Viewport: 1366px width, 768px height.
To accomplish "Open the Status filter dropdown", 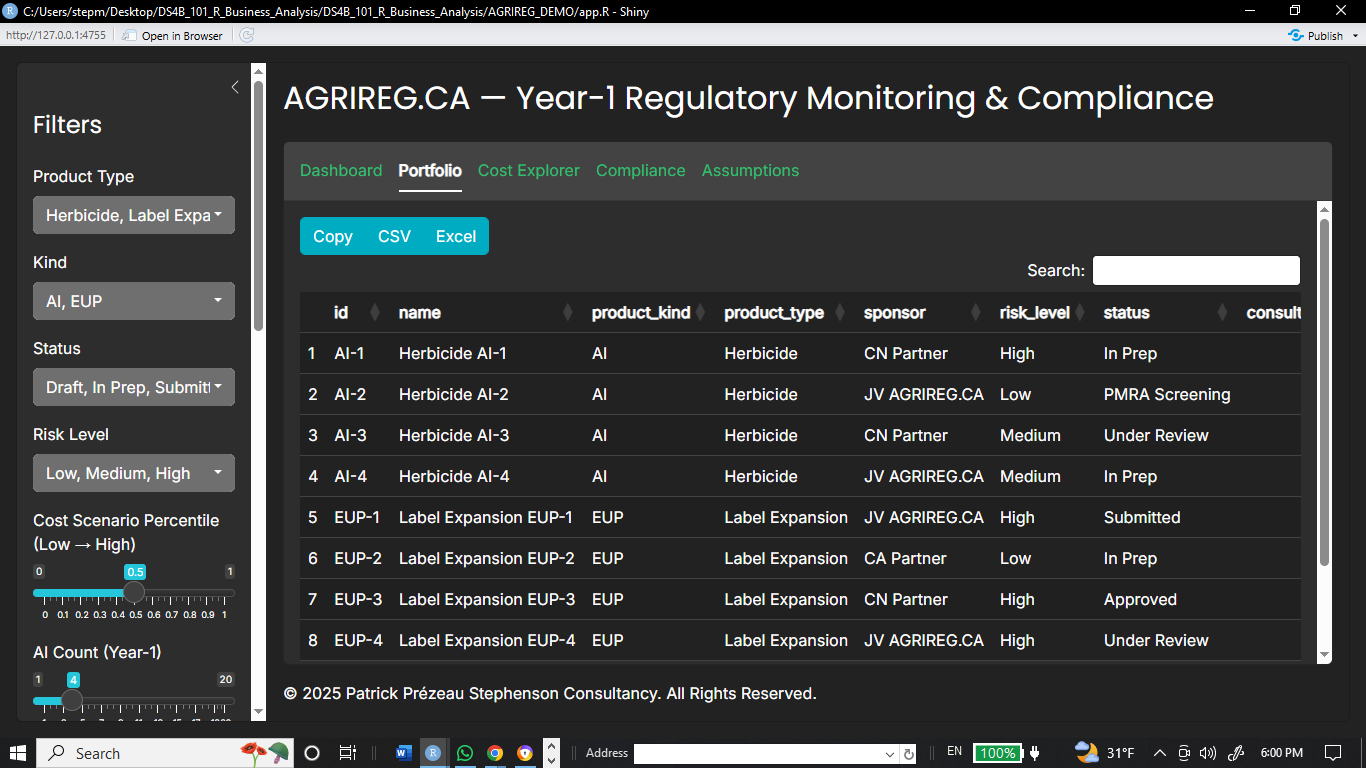I will [x=133, y=387].
